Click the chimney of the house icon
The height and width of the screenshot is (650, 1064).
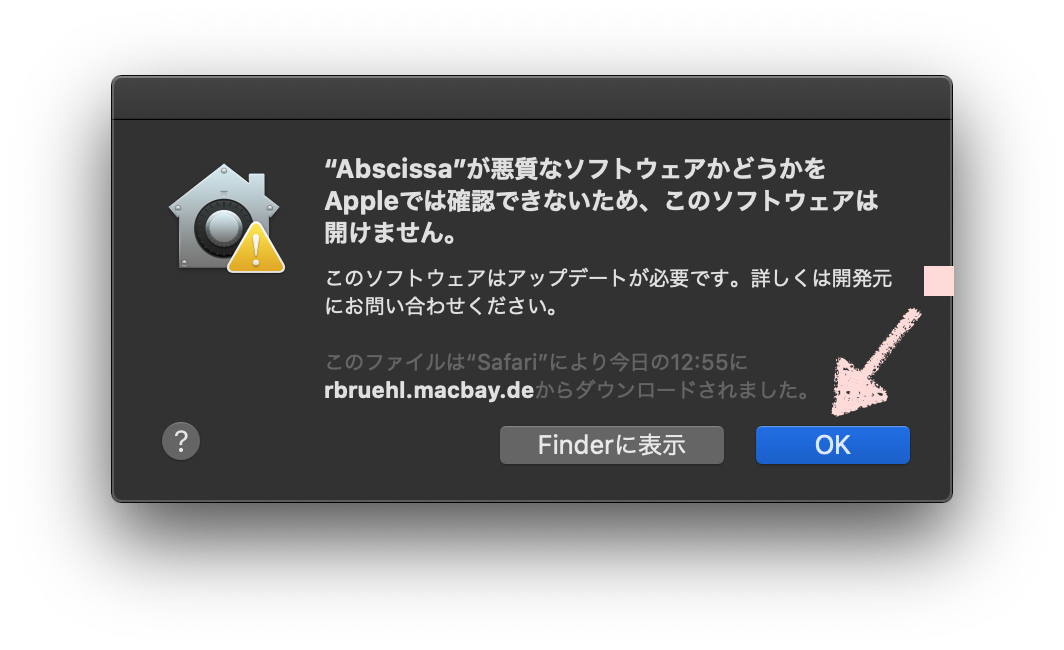256,185
